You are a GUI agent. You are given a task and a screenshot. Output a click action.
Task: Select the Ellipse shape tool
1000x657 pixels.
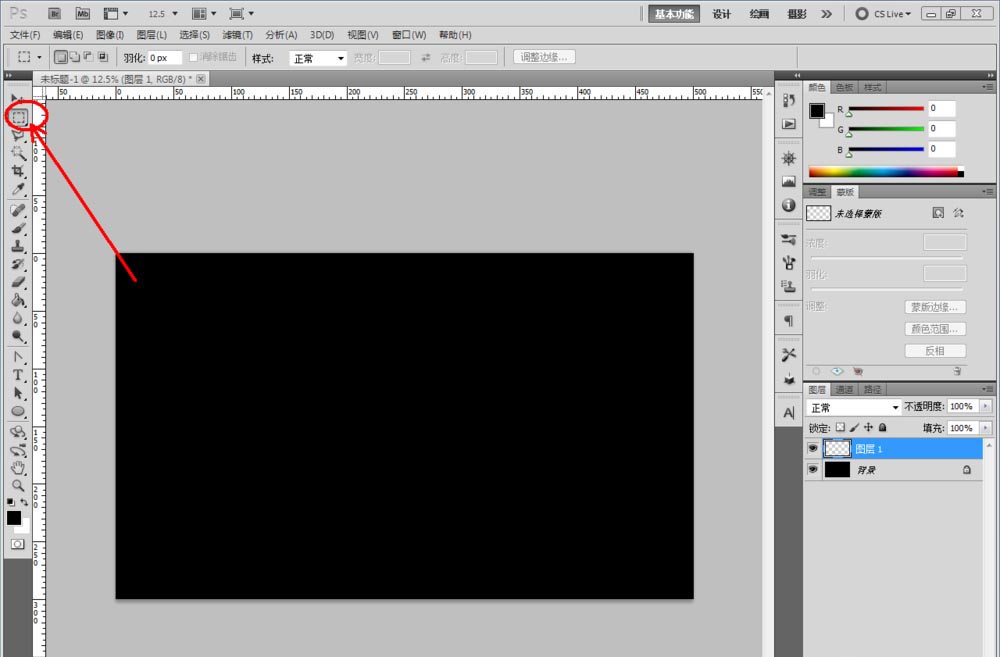[x=18, y=411]
